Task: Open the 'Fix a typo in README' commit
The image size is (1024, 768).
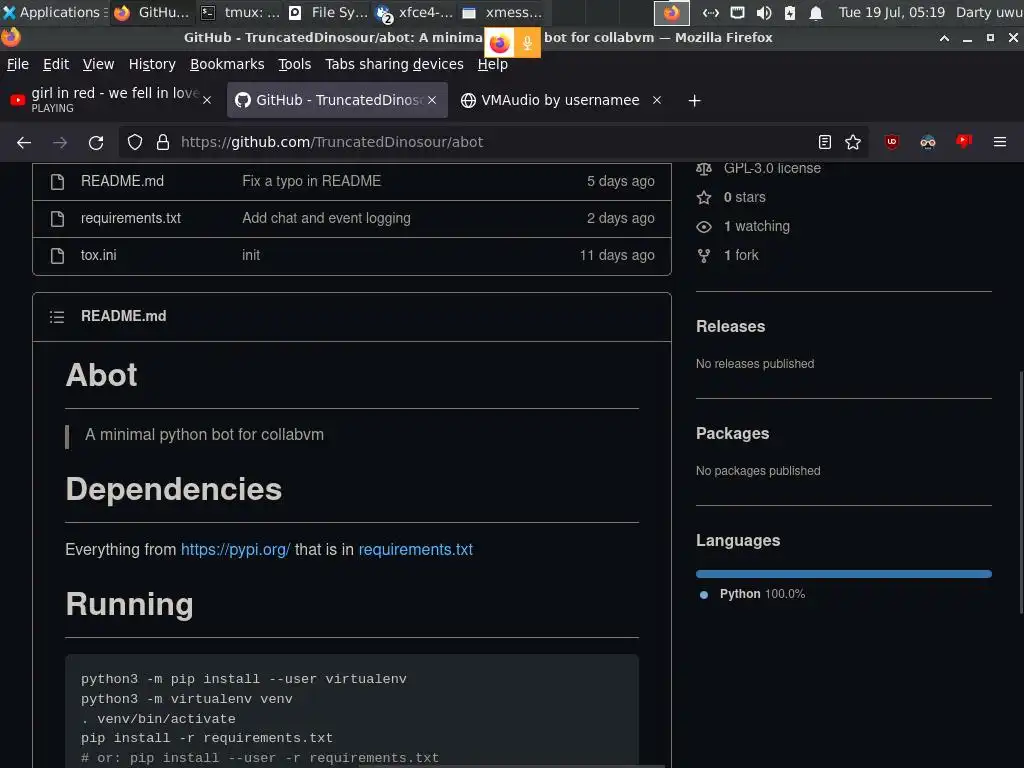Action: tap(312, 182)
